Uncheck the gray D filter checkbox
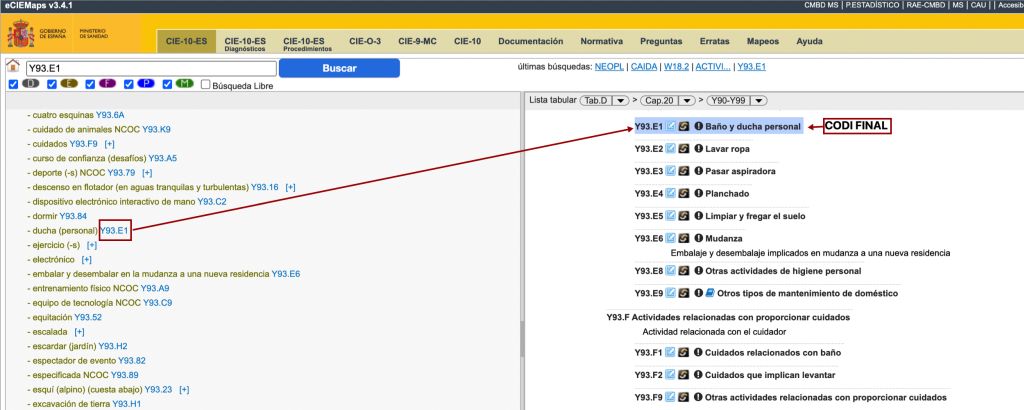1024x410 pixels. (x=13, y=85)
